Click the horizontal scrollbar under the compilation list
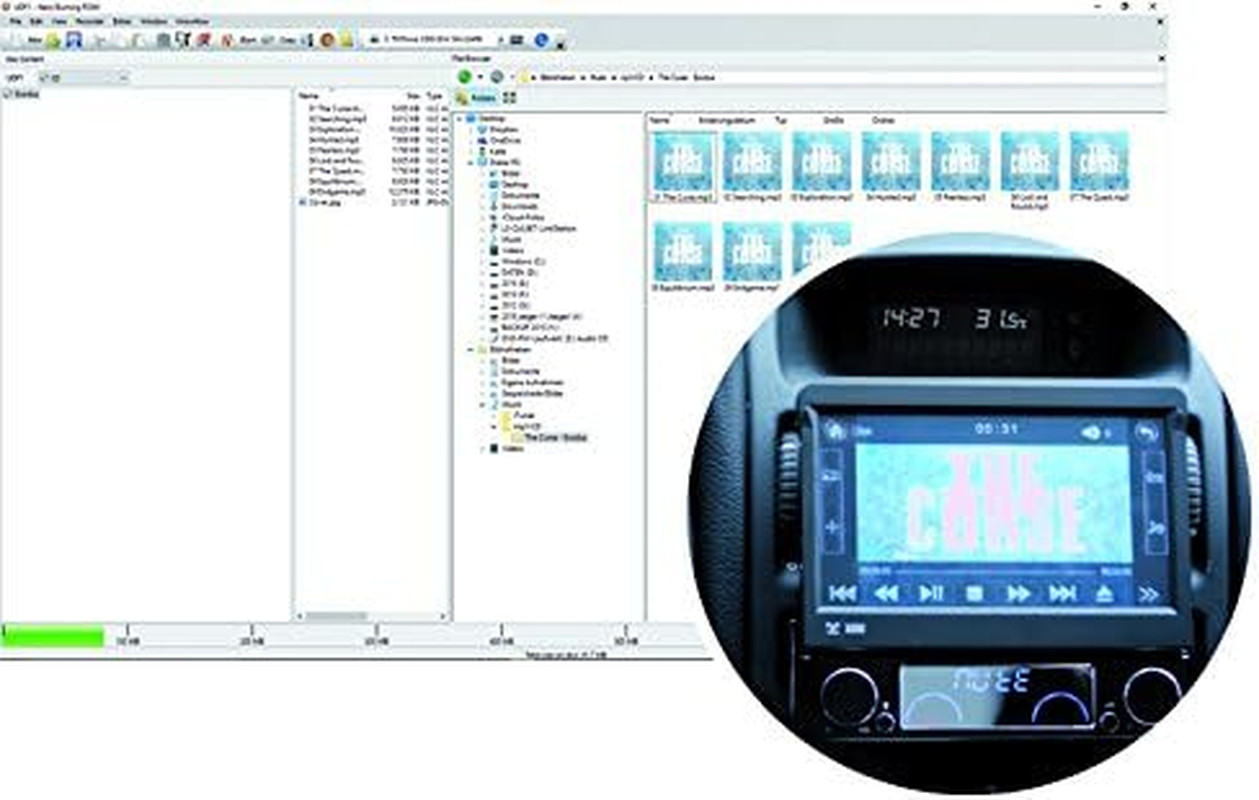 click(370, 616)
